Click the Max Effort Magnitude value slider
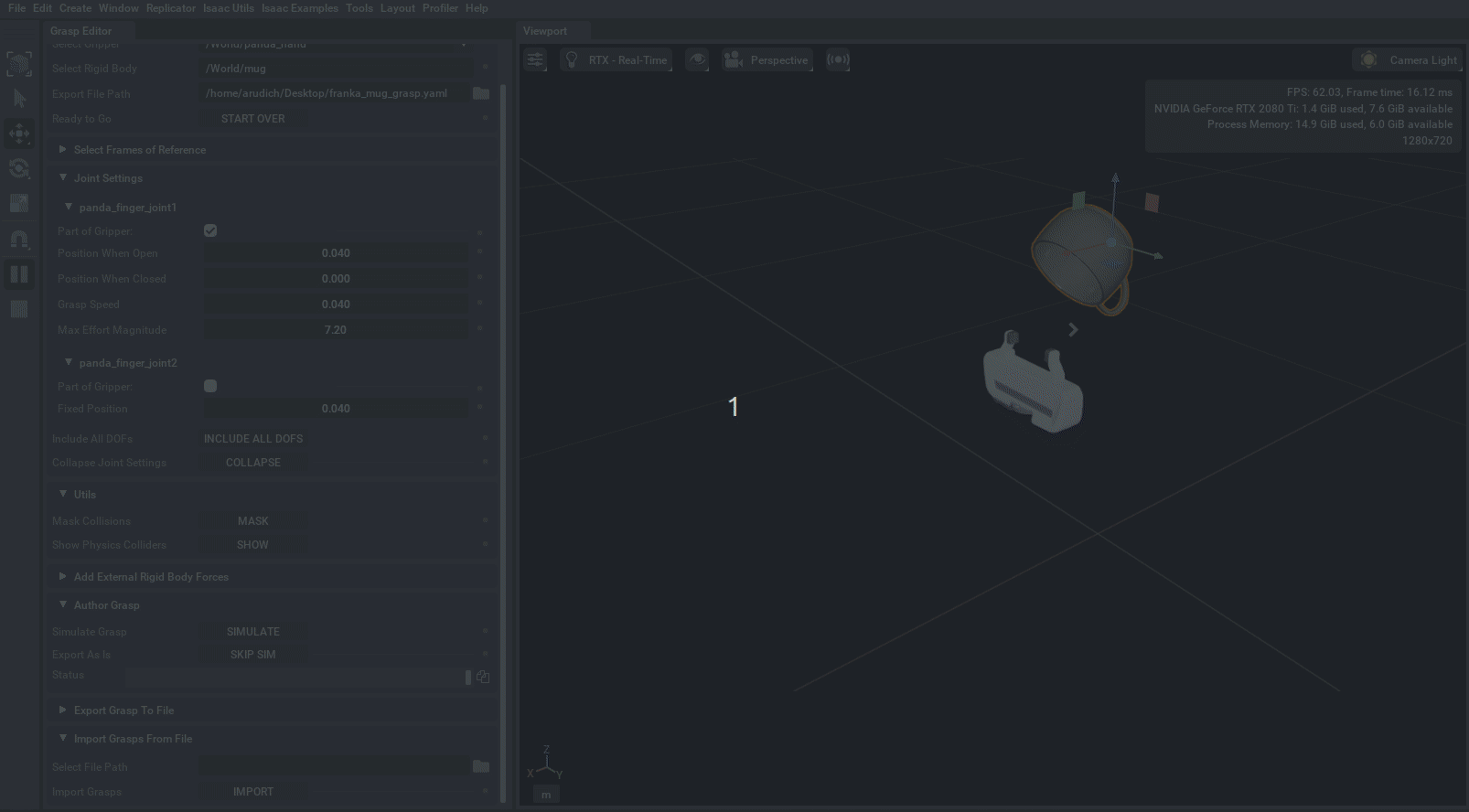This screenshot has height=812, width=1469. click(x=335, y=330)
